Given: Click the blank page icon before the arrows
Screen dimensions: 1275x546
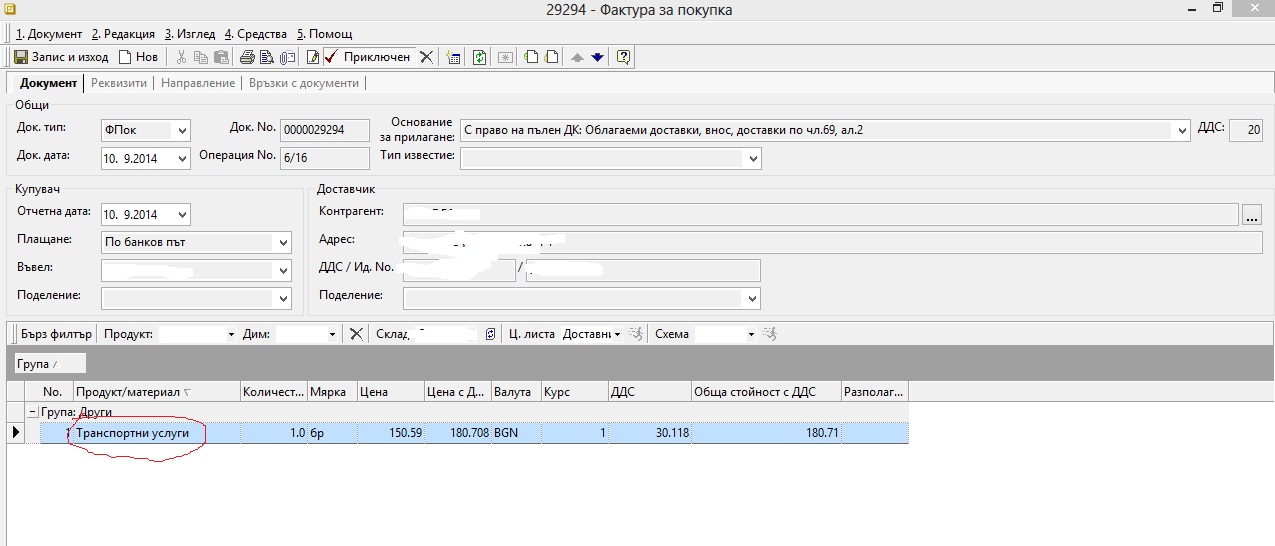Looking at the screenshot, I should 550,57.
